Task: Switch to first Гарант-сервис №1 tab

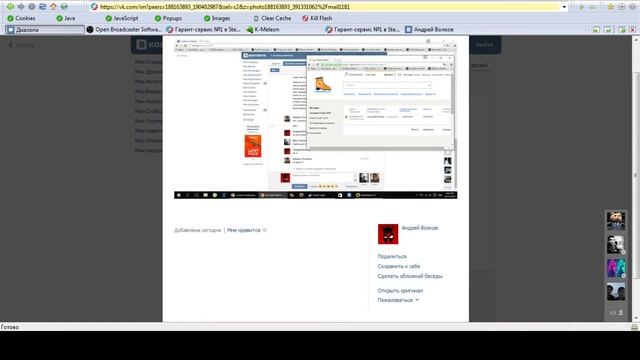Action: (203, 30)
